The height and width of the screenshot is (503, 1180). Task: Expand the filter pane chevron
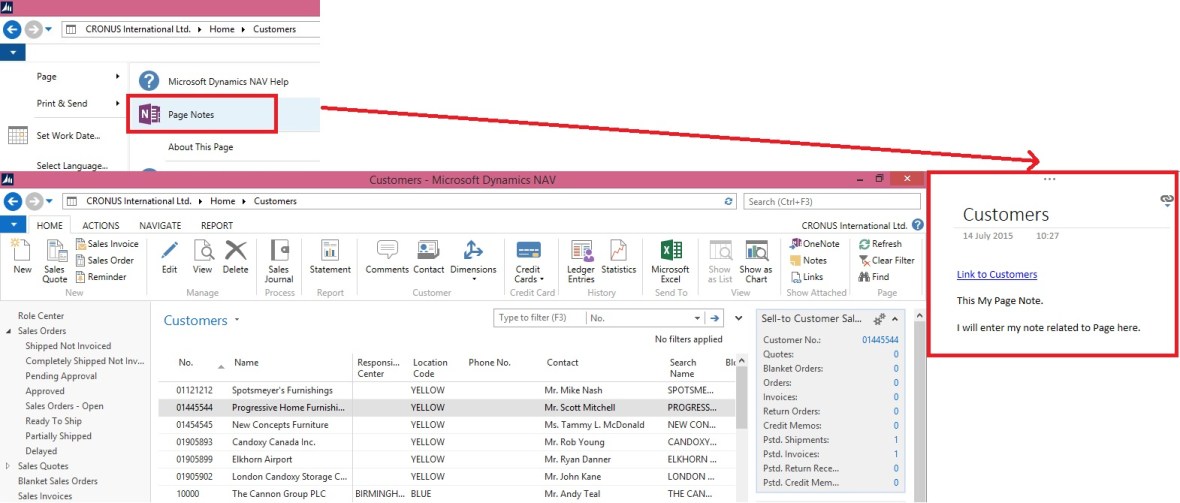(x=738, y=319)
